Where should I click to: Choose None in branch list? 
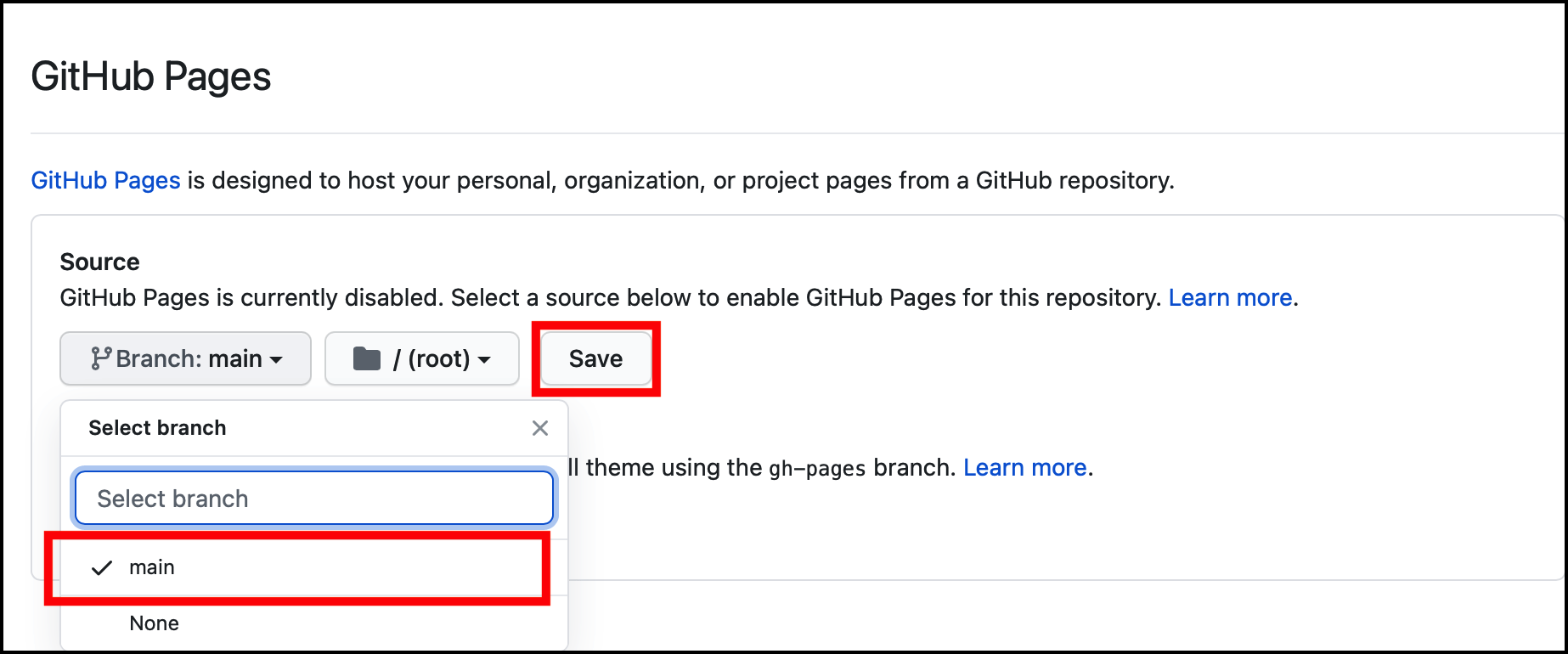[x=314, y=623]
